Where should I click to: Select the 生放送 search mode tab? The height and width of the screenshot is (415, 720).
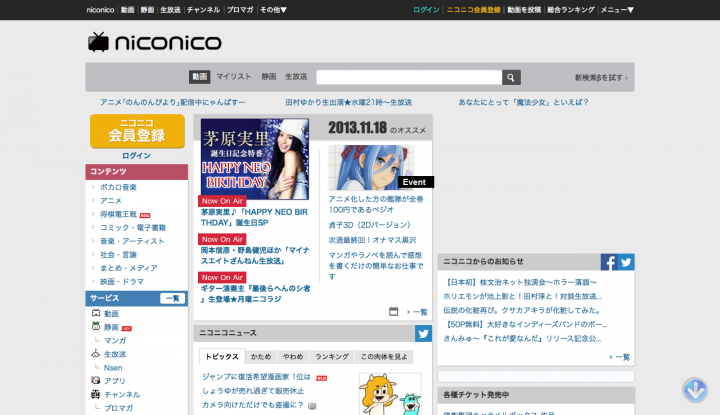(296, 77)
